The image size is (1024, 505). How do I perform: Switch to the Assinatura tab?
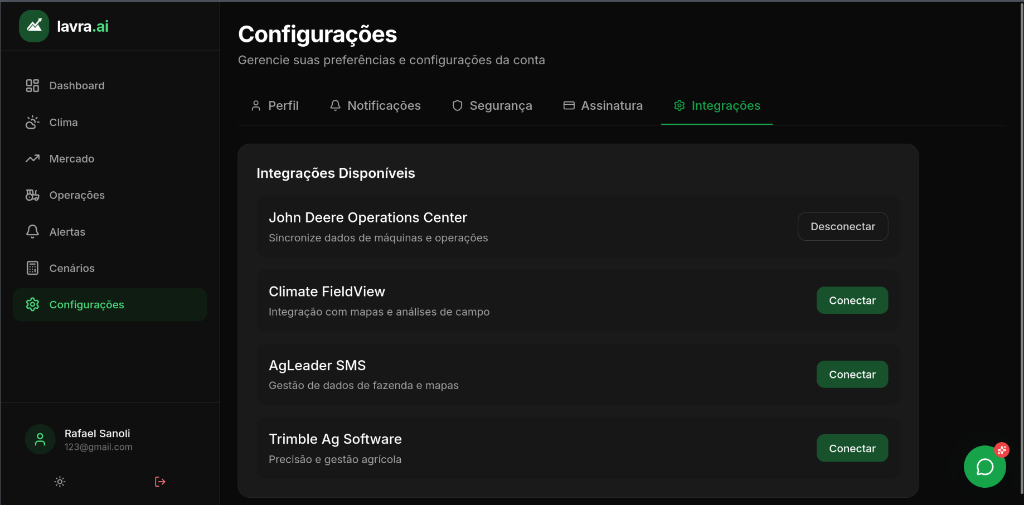tap(603, 106)
